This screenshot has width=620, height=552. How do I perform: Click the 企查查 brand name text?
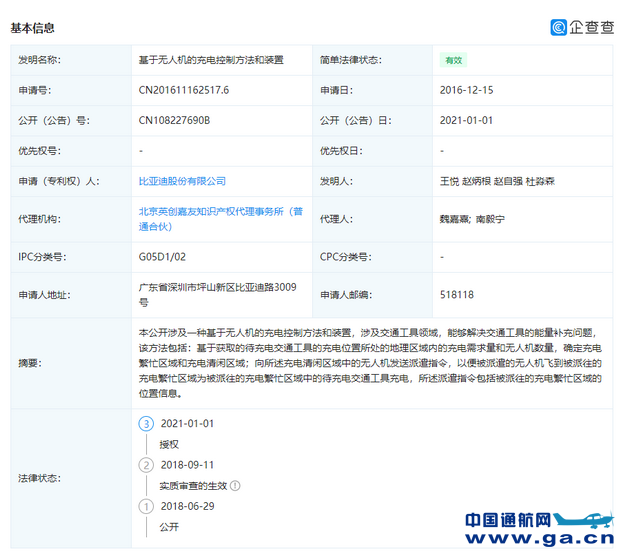tap(591, 28)
